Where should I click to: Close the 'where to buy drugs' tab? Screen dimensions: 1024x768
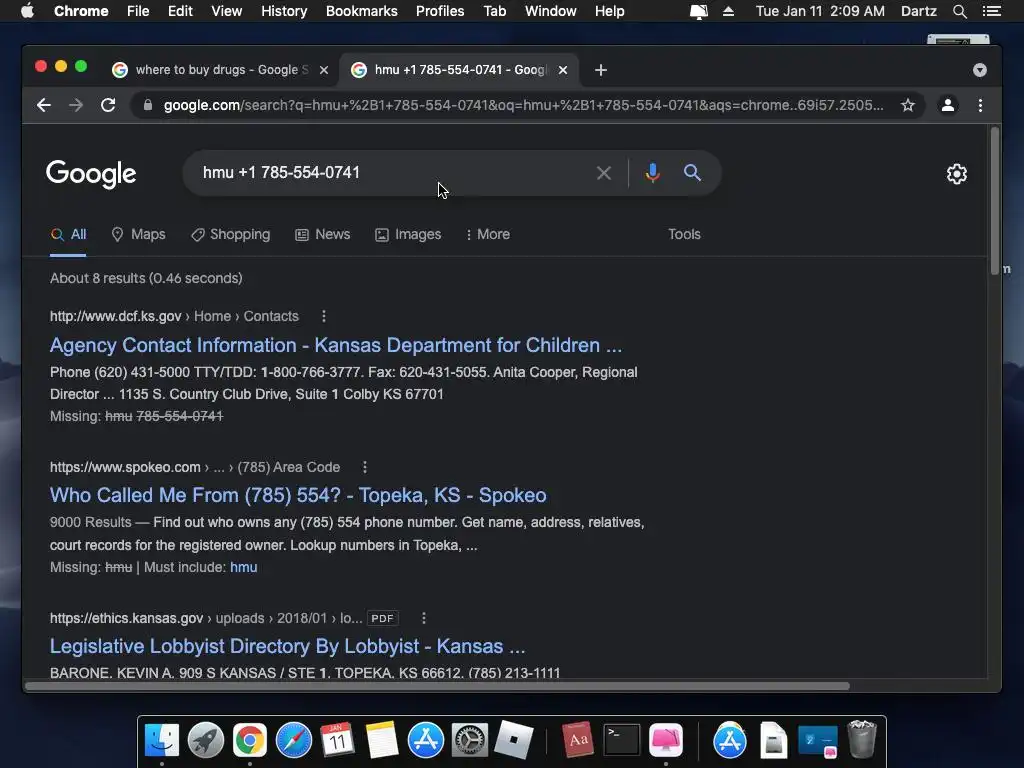[324, 70]
